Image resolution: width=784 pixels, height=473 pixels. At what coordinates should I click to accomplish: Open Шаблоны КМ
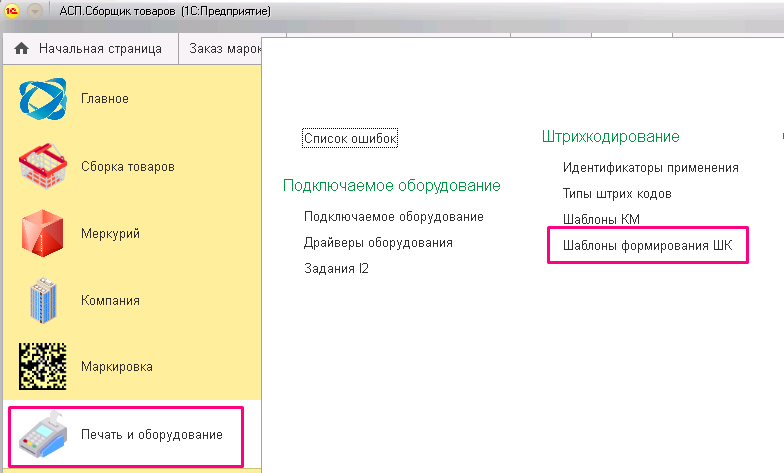pos(601,219)
